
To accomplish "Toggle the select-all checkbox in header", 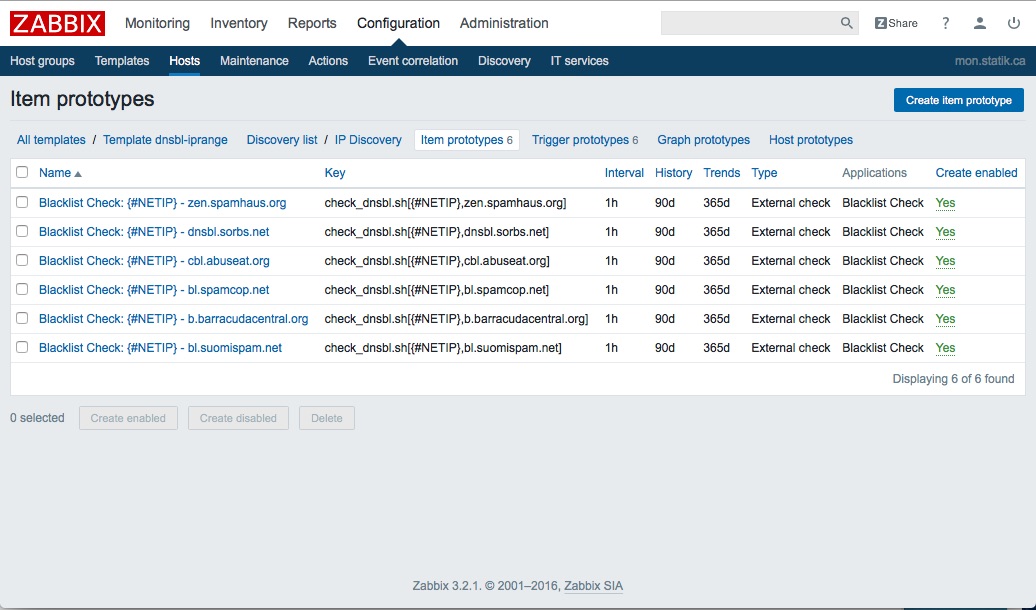I will click(22, 173).
